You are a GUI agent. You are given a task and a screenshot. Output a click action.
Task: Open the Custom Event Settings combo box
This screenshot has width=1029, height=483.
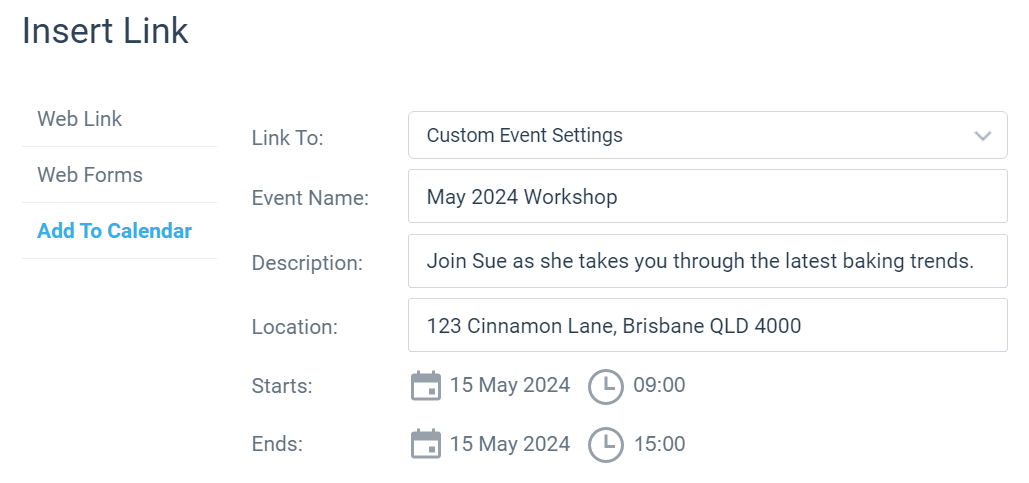tap(707, 135)
